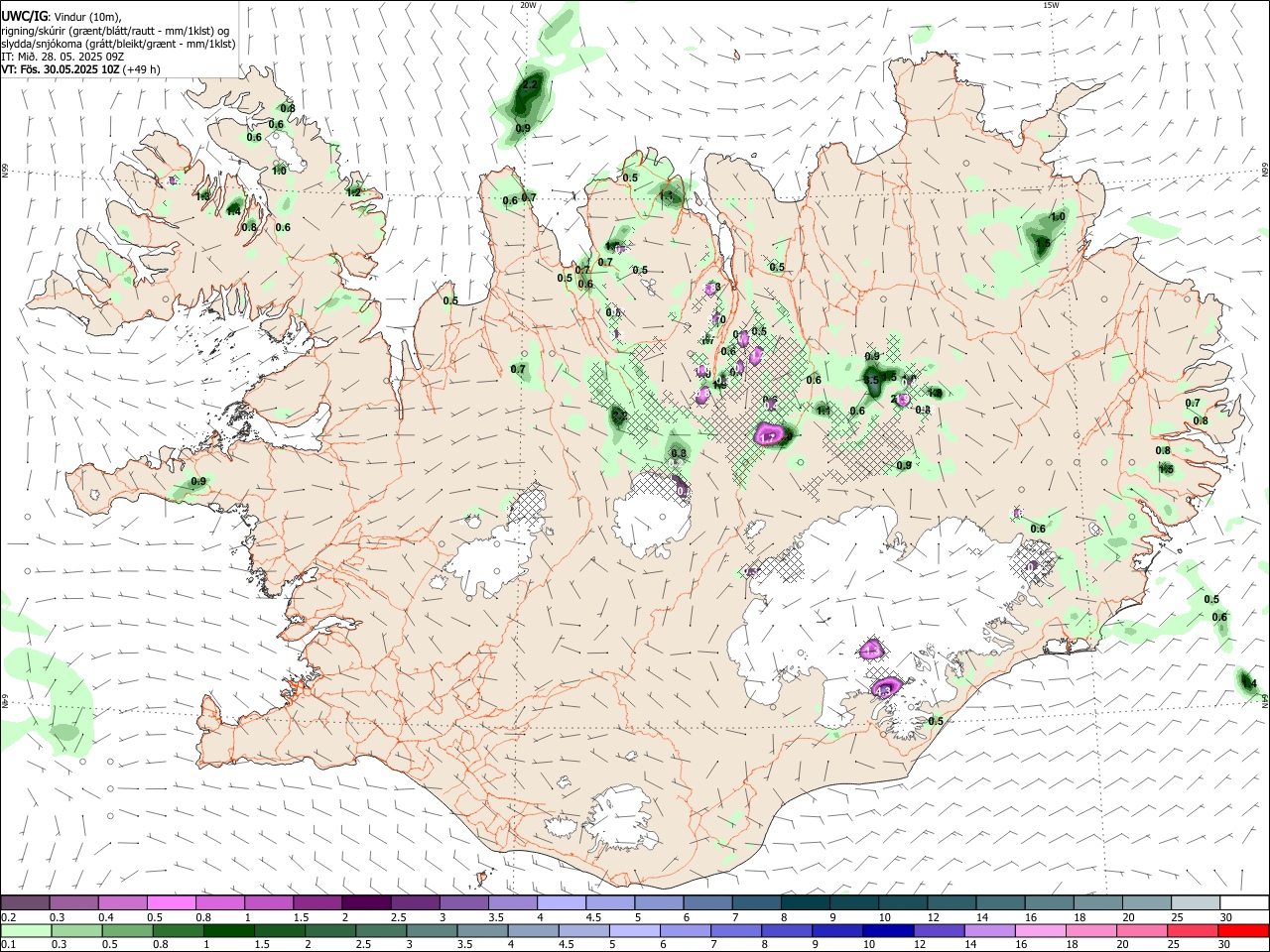Click the royal blue 8 swatch, lower legend

click(x=786, y=931)
